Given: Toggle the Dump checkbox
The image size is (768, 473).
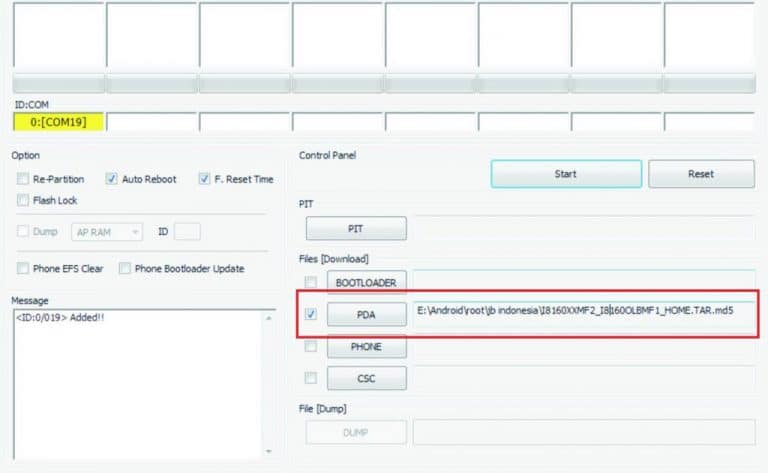Looking at the screenshot, I should coord(23,231).
